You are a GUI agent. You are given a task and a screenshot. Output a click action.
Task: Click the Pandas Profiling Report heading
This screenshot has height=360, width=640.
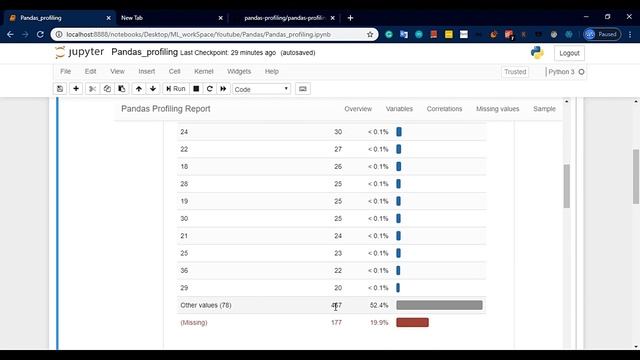pyautogui.click(x=166, y=109)
